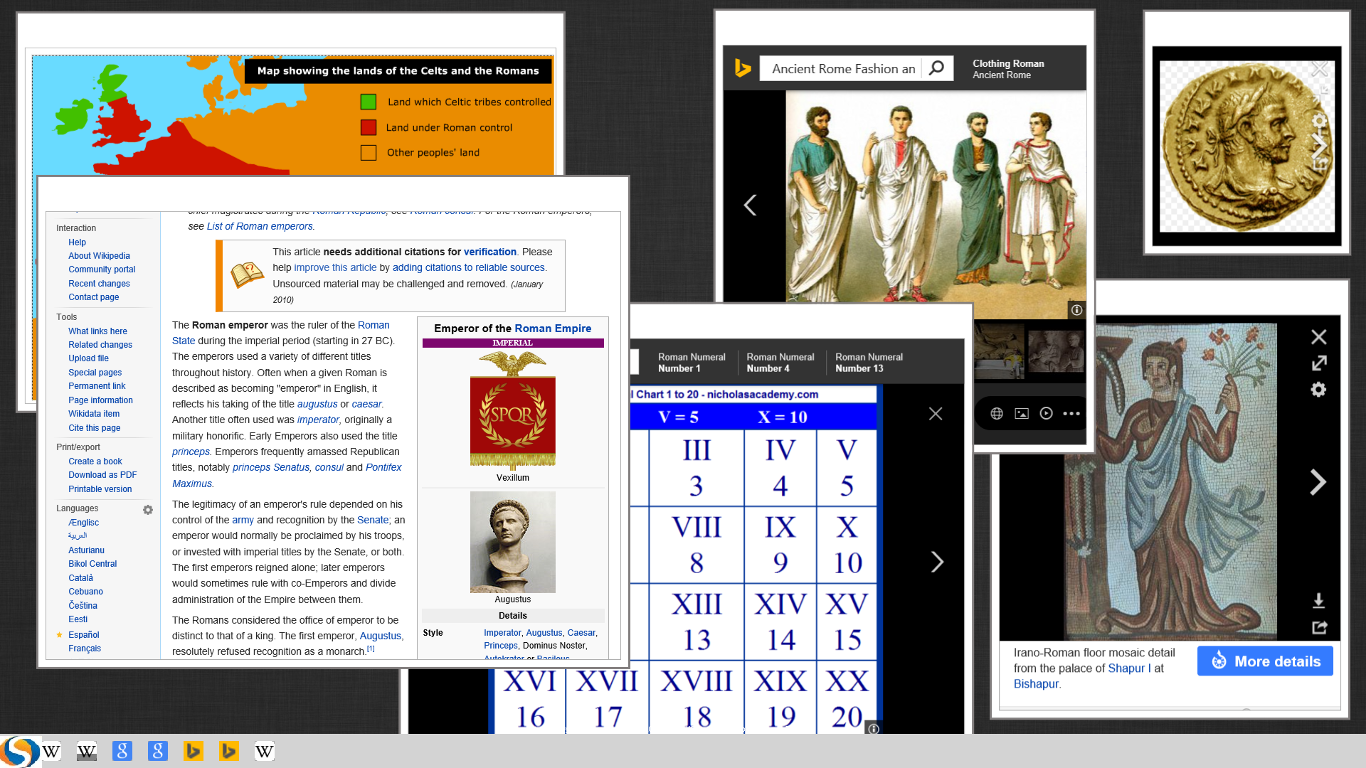
Task: Click the improve this article link
Action: point(335,268)
